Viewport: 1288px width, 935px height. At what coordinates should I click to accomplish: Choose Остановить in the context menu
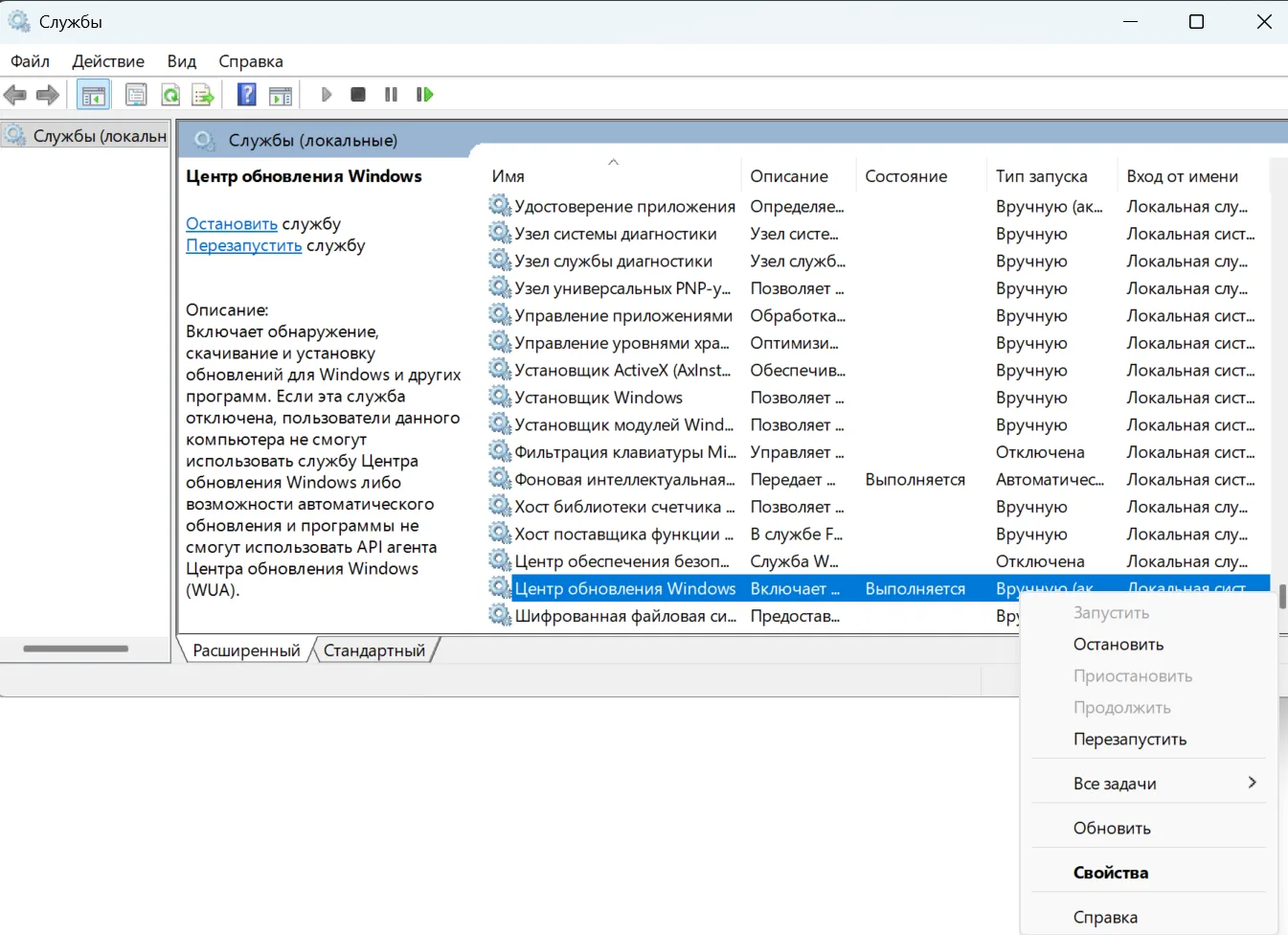coord(1119,645)
